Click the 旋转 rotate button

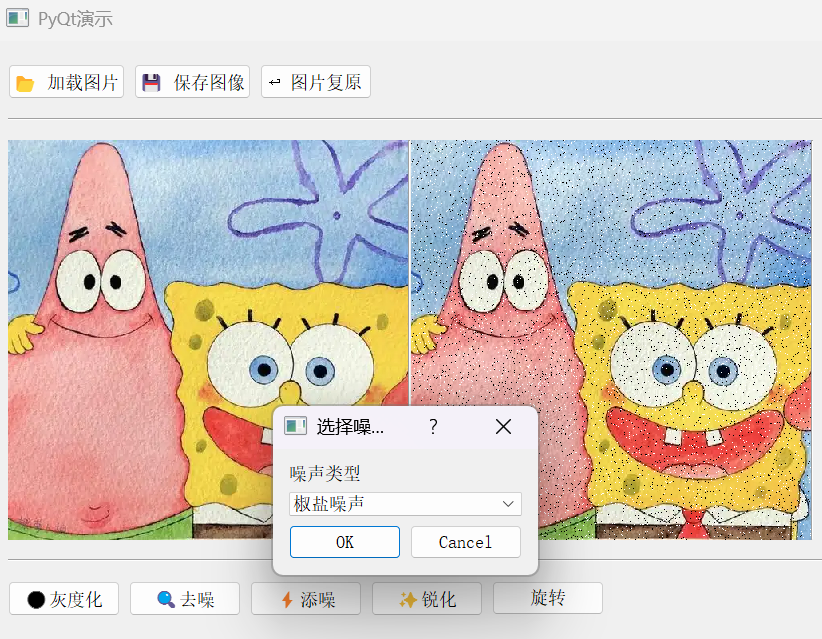[548, 598]
